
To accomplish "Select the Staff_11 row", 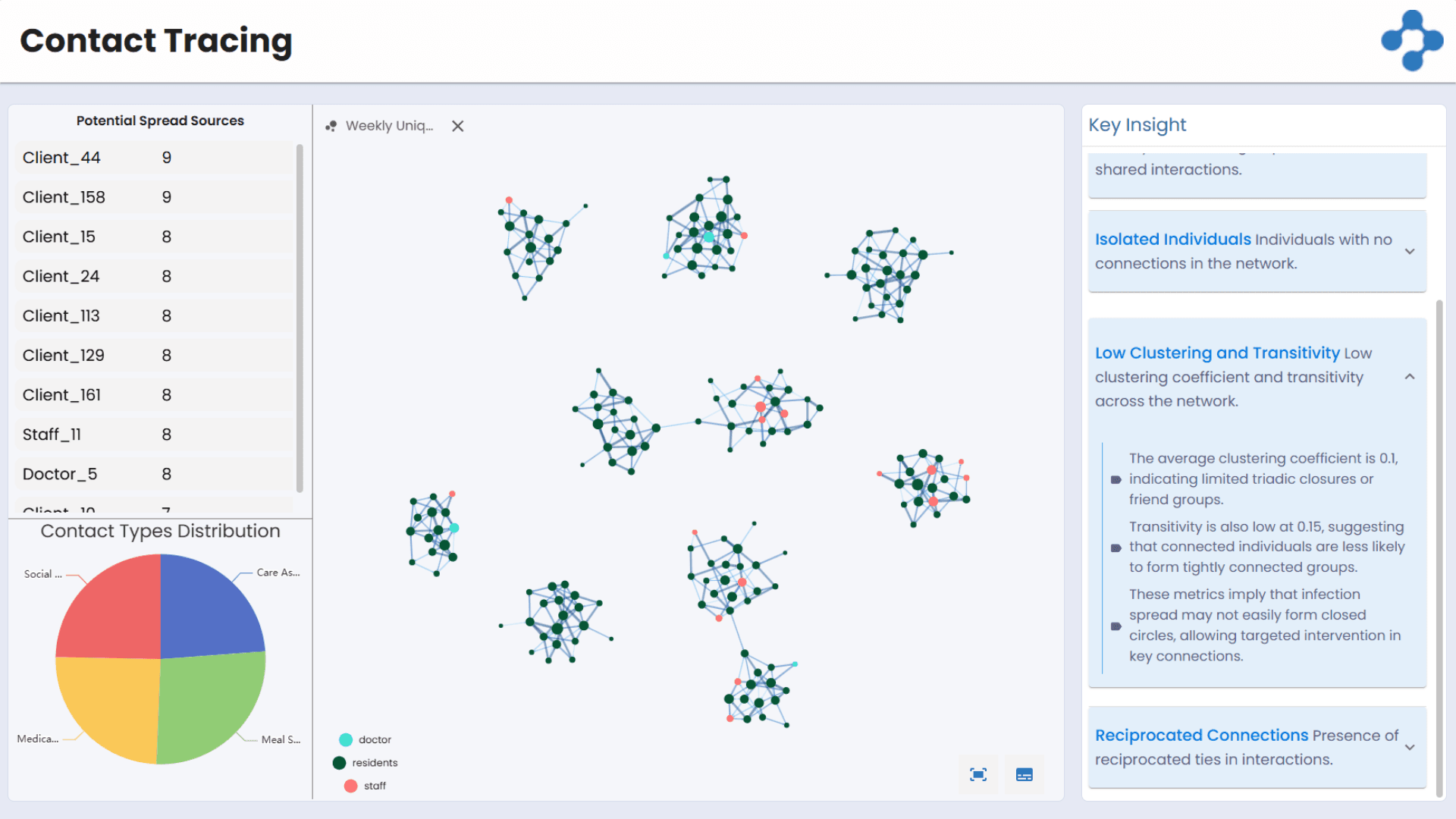I will (154, 435).
